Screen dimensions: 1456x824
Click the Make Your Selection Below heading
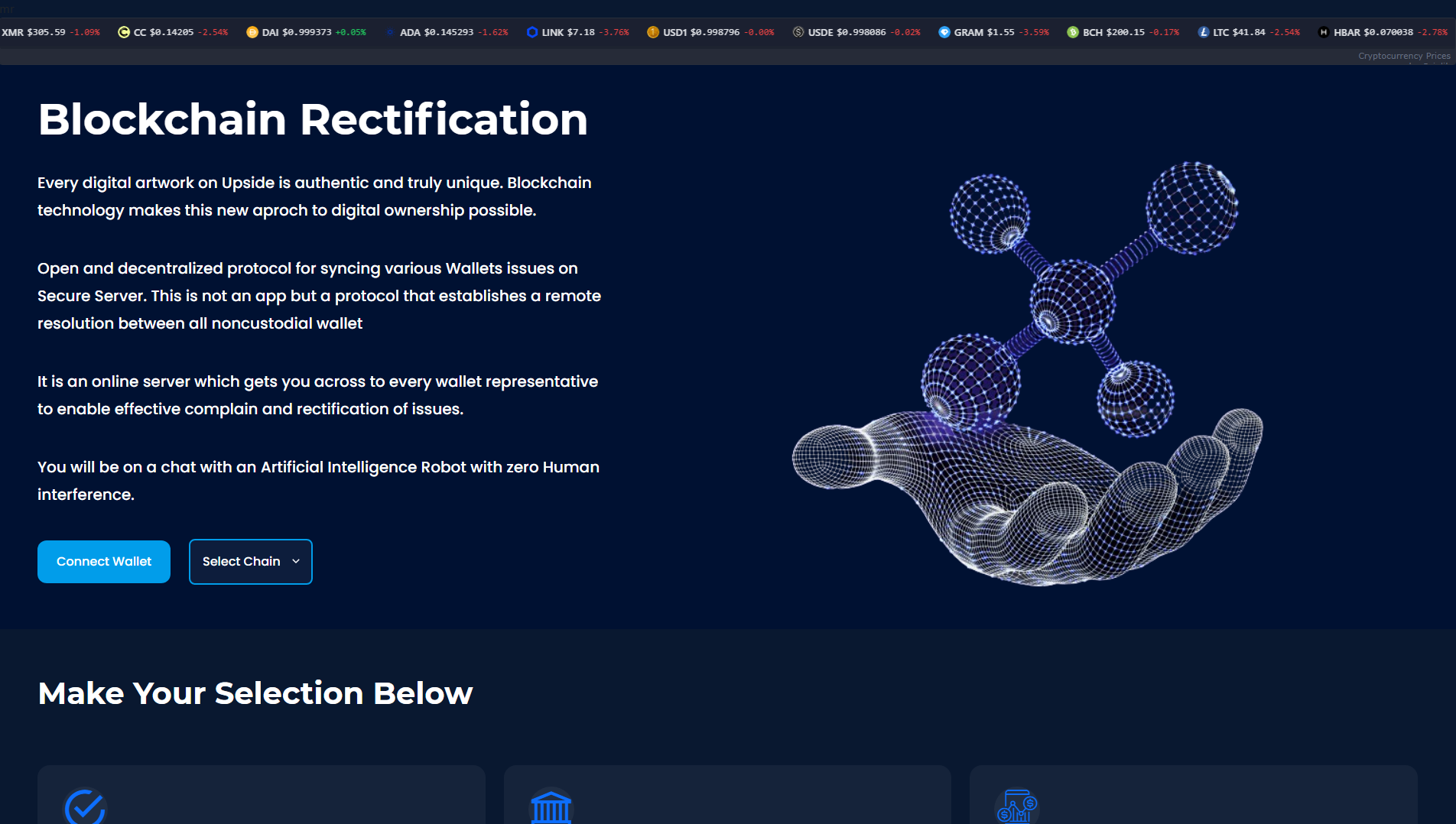click(x=255, y=693)
